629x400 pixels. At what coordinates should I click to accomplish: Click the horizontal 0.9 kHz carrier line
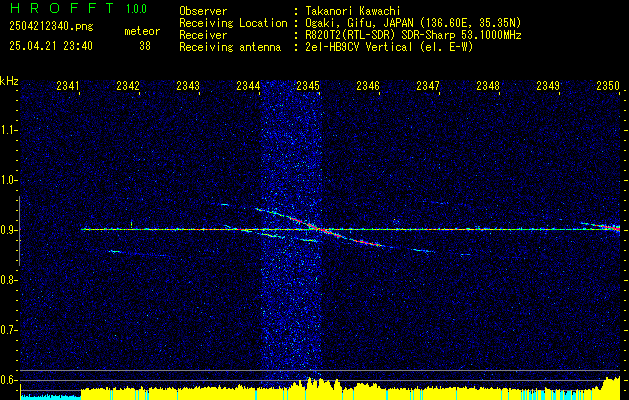[350, 229]
